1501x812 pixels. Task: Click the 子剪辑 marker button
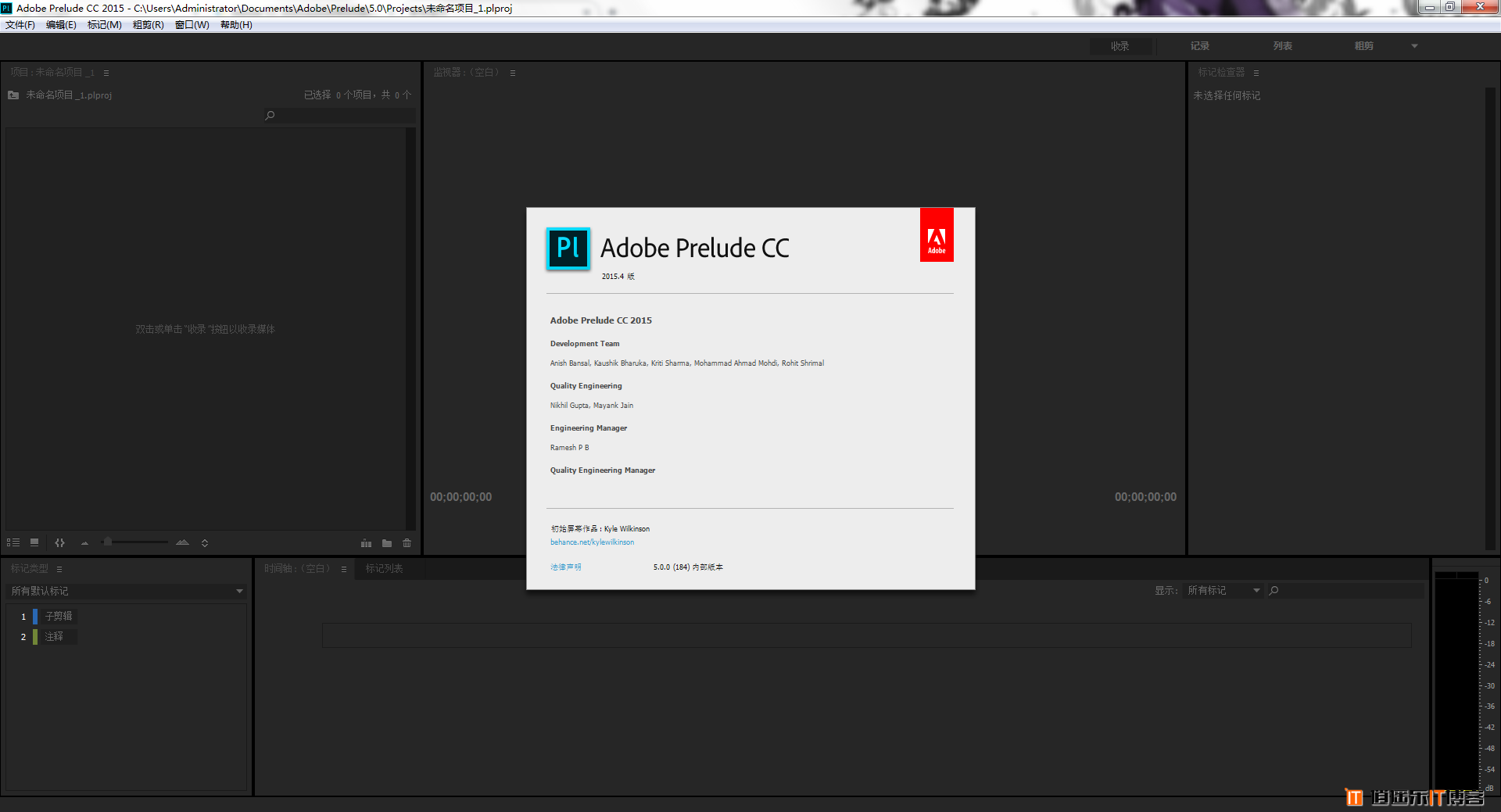pos(59,617)
